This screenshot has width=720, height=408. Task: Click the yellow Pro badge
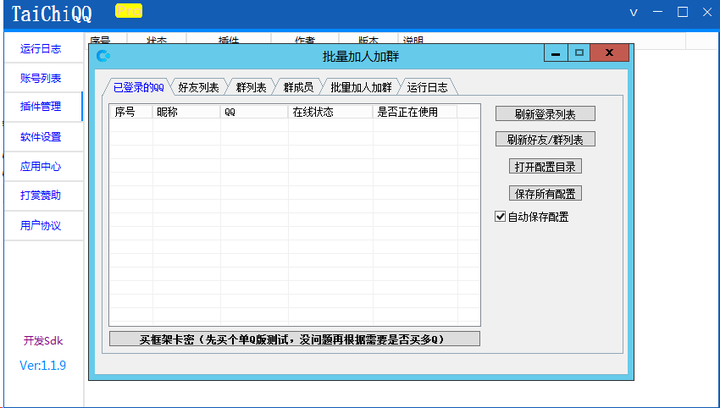129,11
